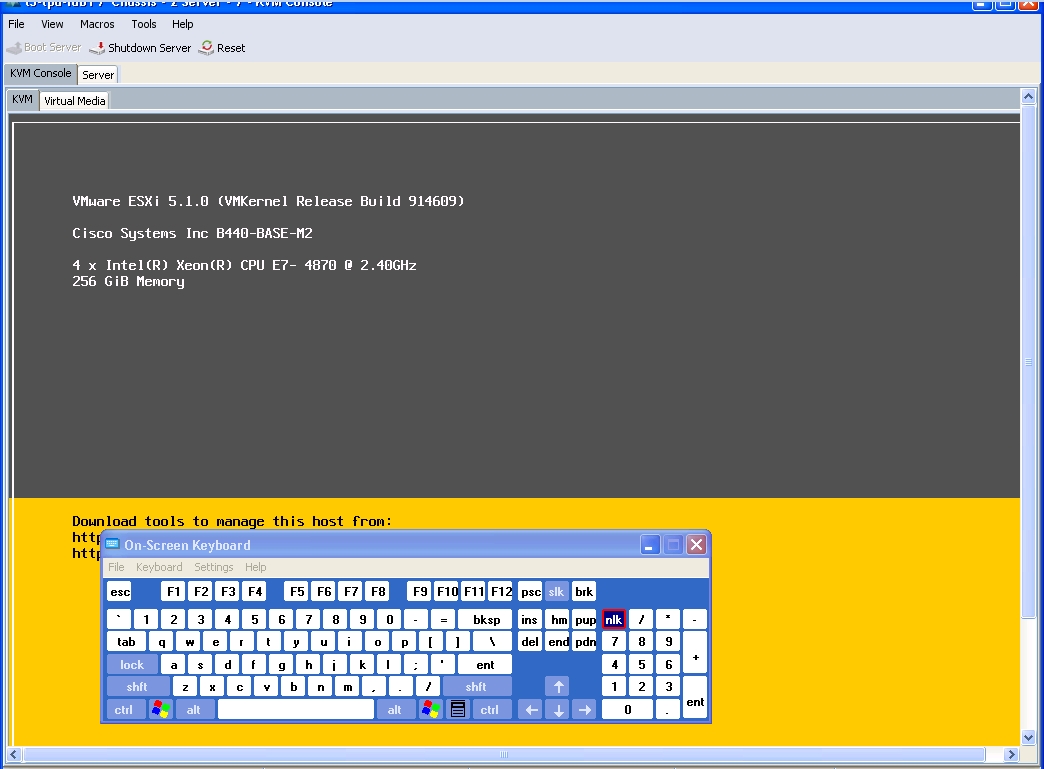Open the KVM Console Help menu
The image size is (1044, 769).
point(182,24)
